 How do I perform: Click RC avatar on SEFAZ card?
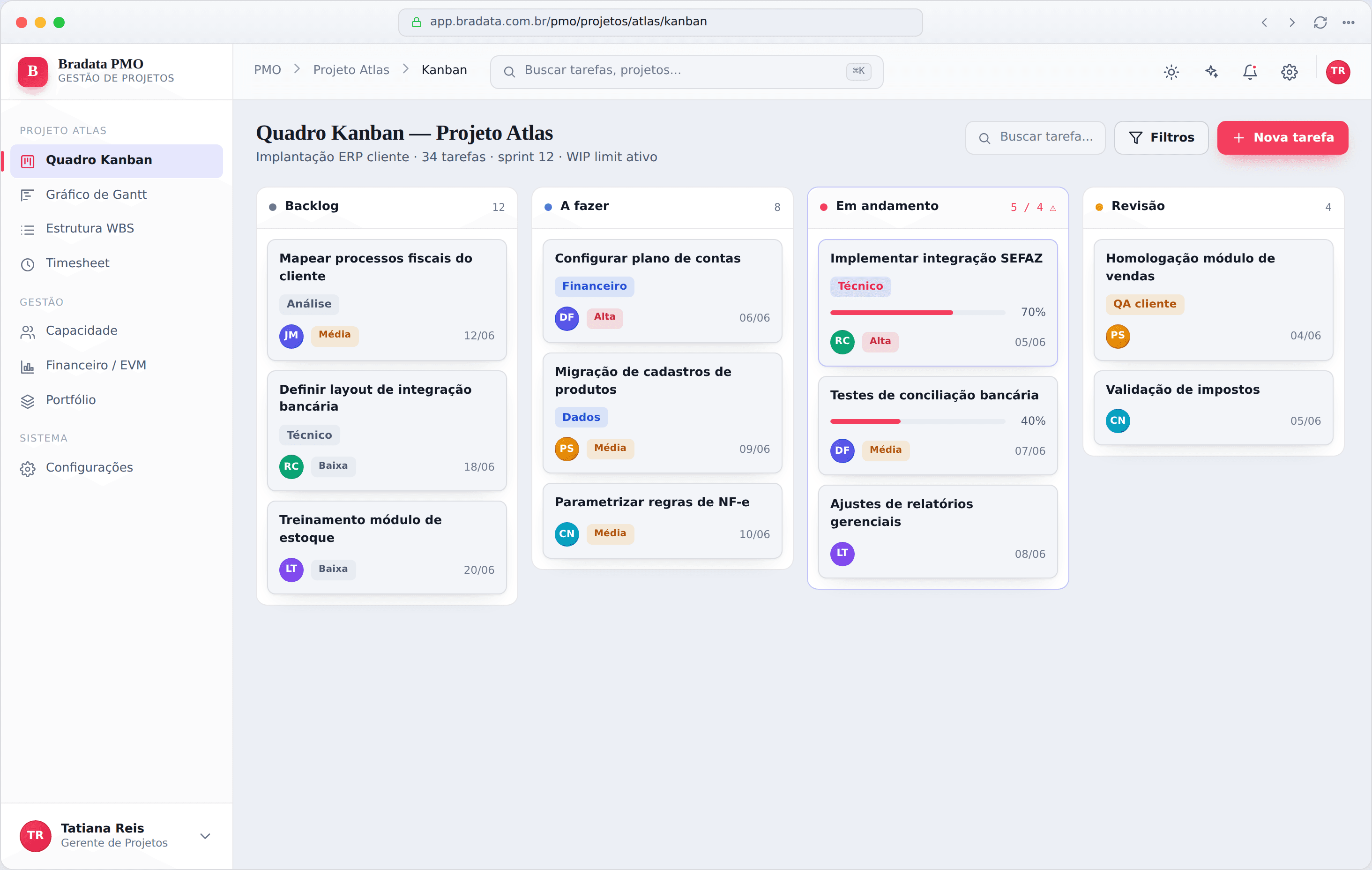842,342
